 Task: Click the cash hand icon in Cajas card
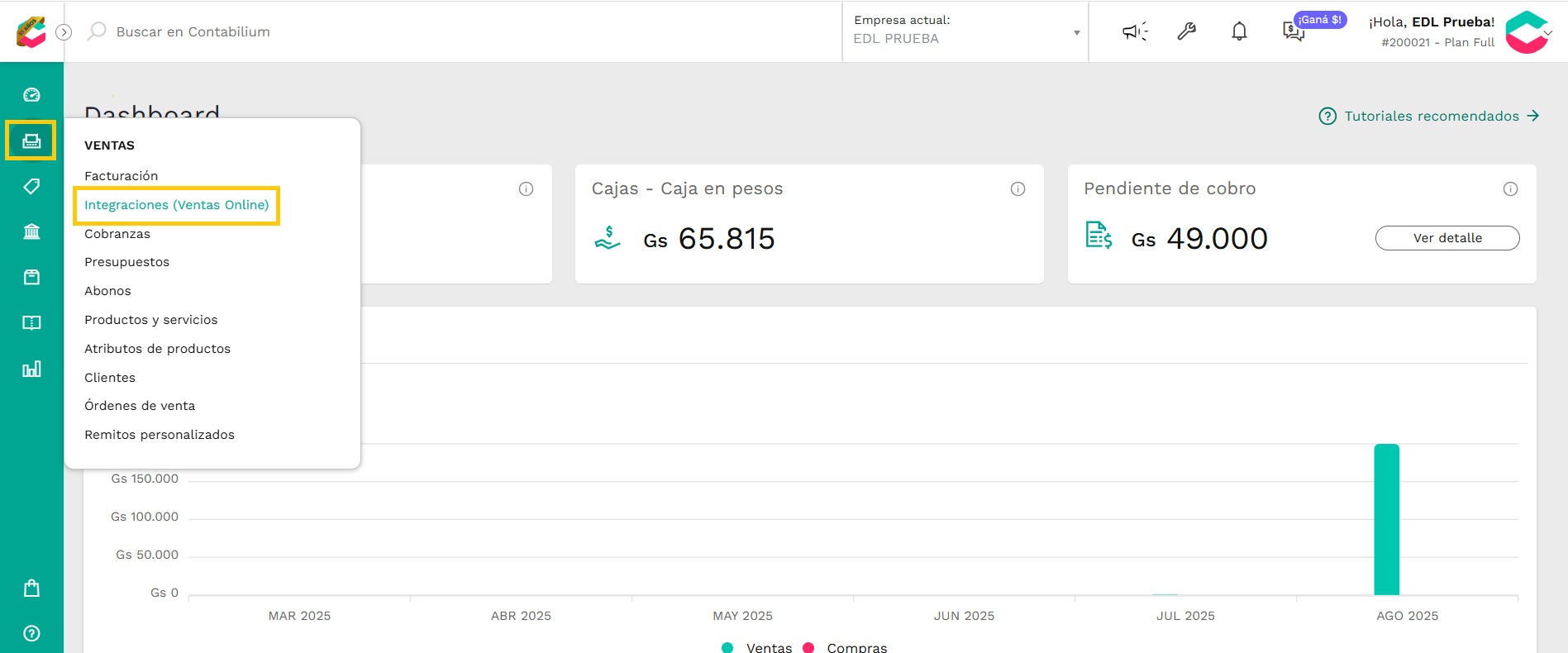pyautogui.click(x=608, y=238)
